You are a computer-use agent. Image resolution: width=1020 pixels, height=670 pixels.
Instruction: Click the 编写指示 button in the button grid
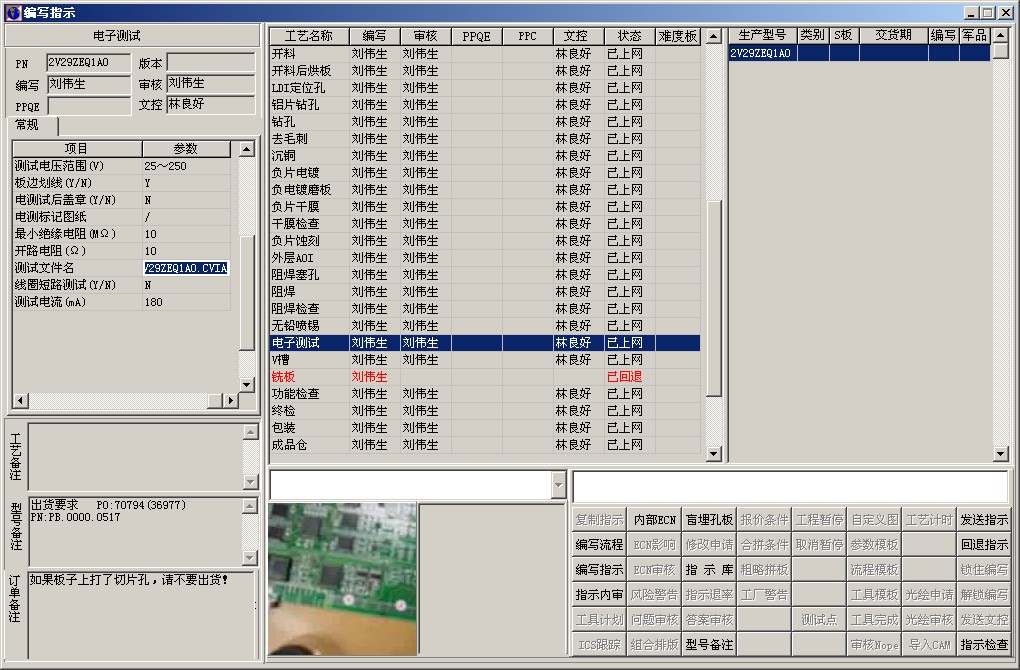point(599,570)
